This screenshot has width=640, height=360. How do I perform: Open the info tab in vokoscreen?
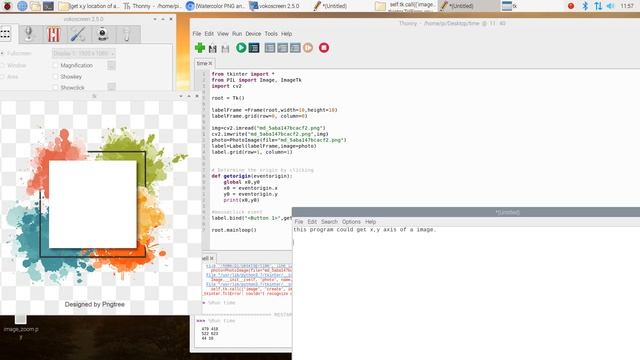[127, 34]
